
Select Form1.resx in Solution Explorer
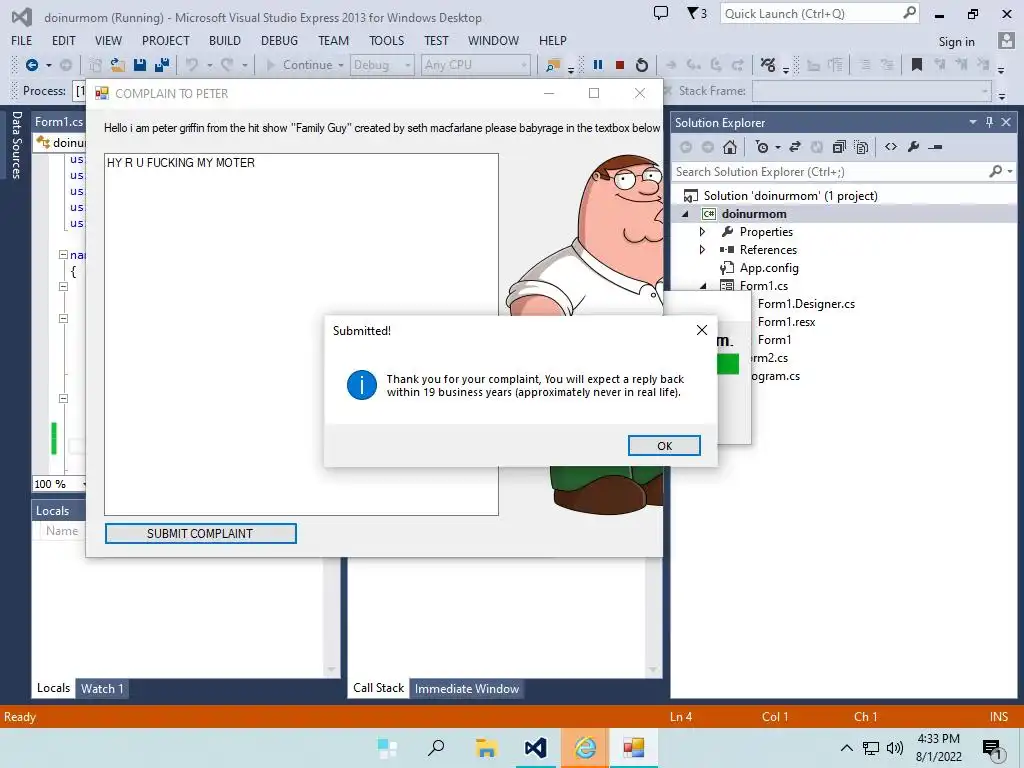(x=786, y=322)
